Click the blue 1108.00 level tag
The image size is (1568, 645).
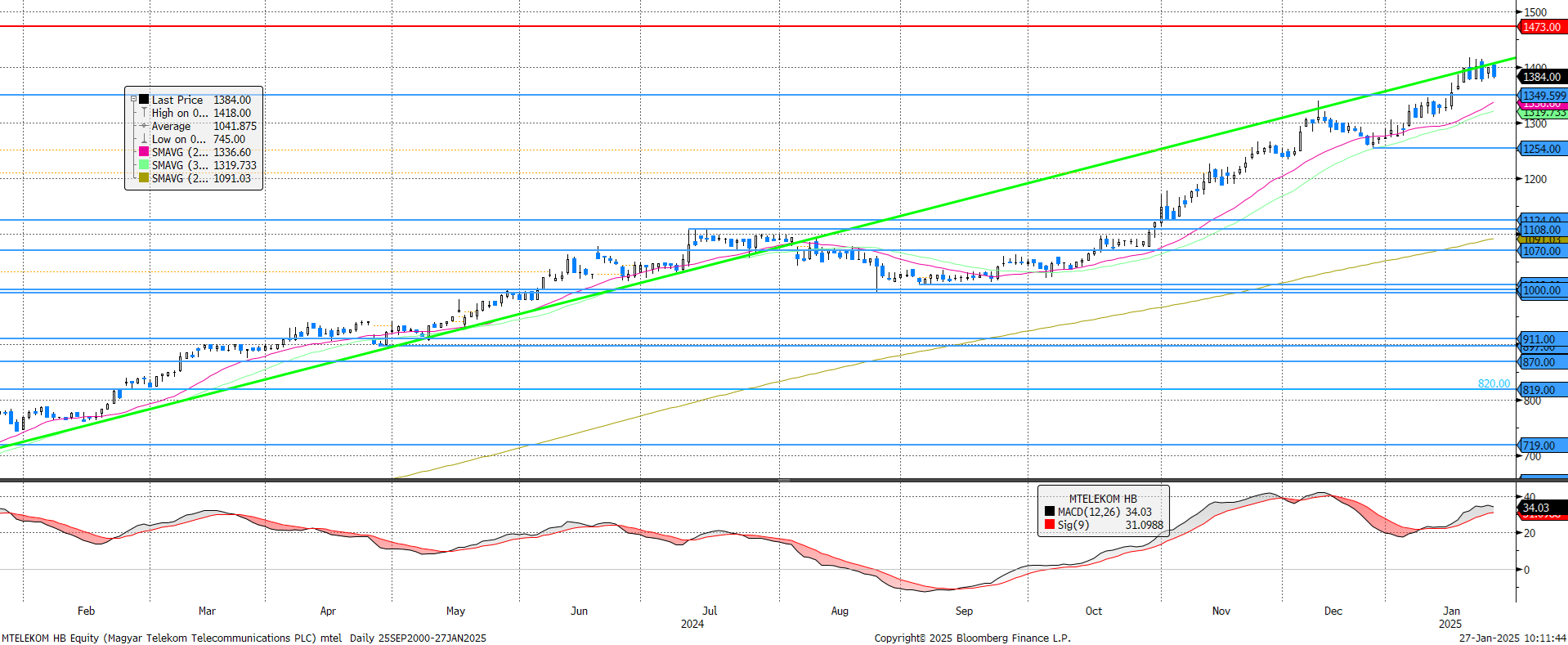pyautogui.click(x=1542, y=230)
